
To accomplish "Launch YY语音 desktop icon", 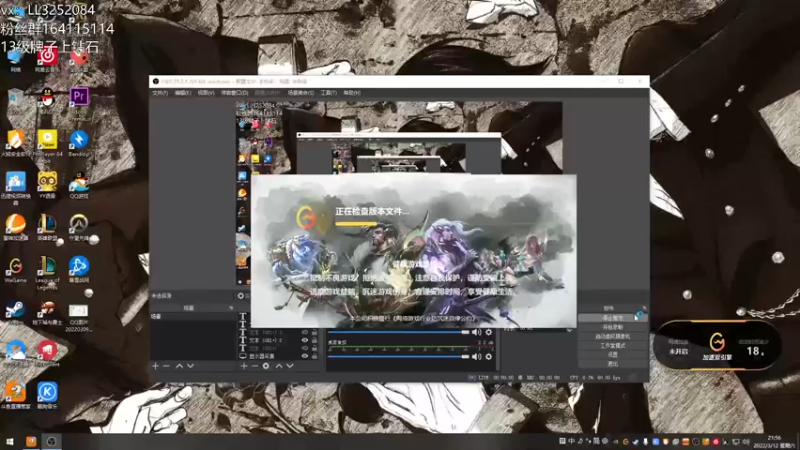I will pyautogui.click(x=47, y=182).
